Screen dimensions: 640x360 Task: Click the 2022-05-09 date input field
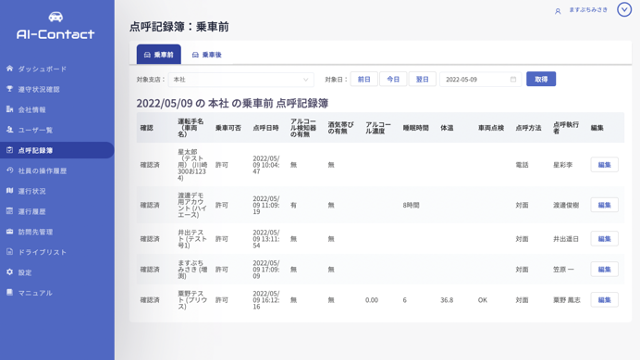pos(480,80)
